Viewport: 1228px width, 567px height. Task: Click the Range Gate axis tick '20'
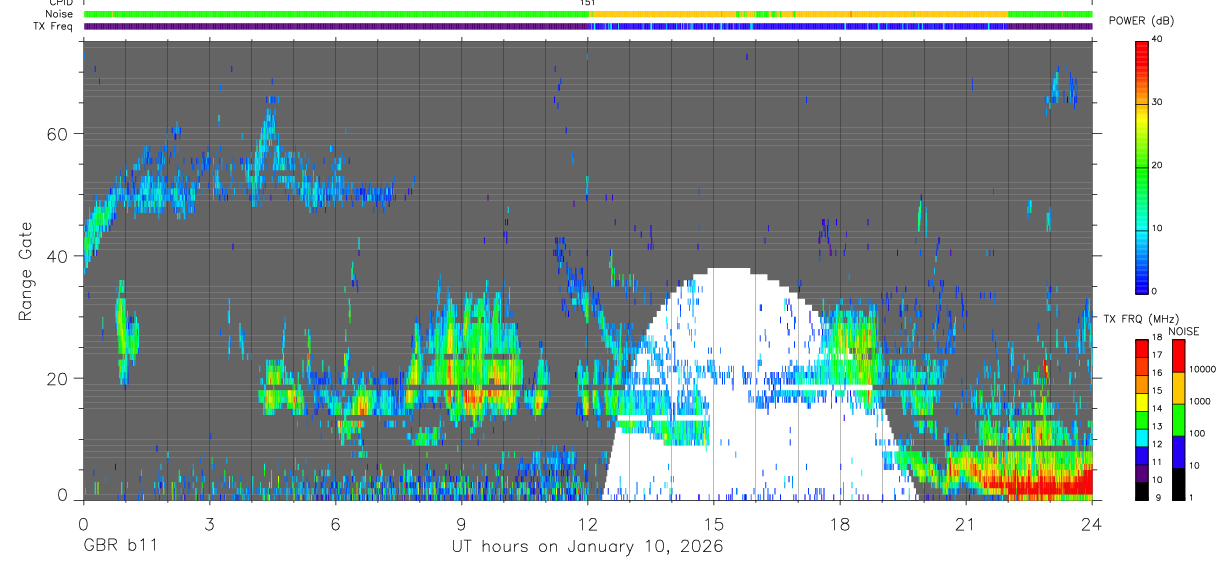[x=57, y=378]
